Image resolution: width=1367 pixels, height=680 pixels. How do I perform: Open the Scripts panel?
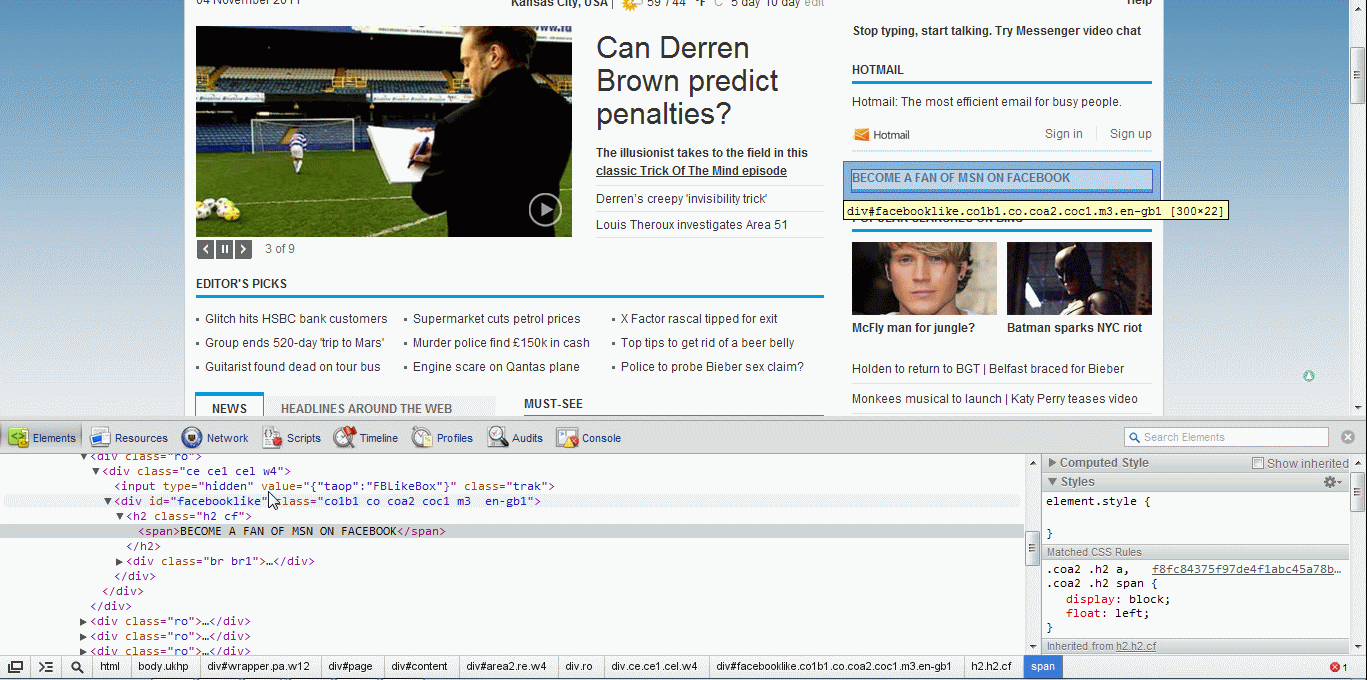pos(292,438)
